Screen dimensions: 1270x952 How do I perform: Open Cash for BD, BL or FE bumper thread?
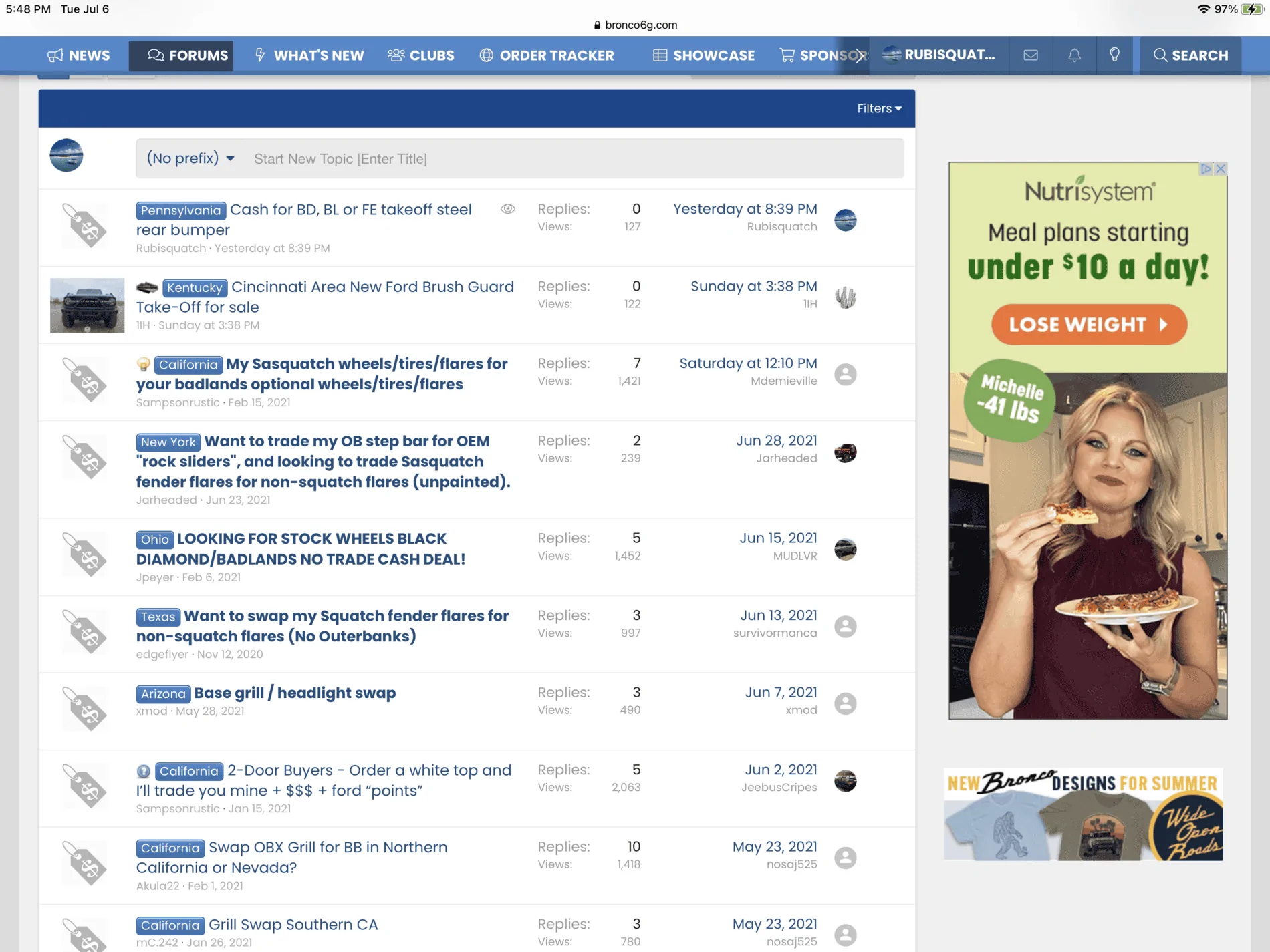click(304, 220)
